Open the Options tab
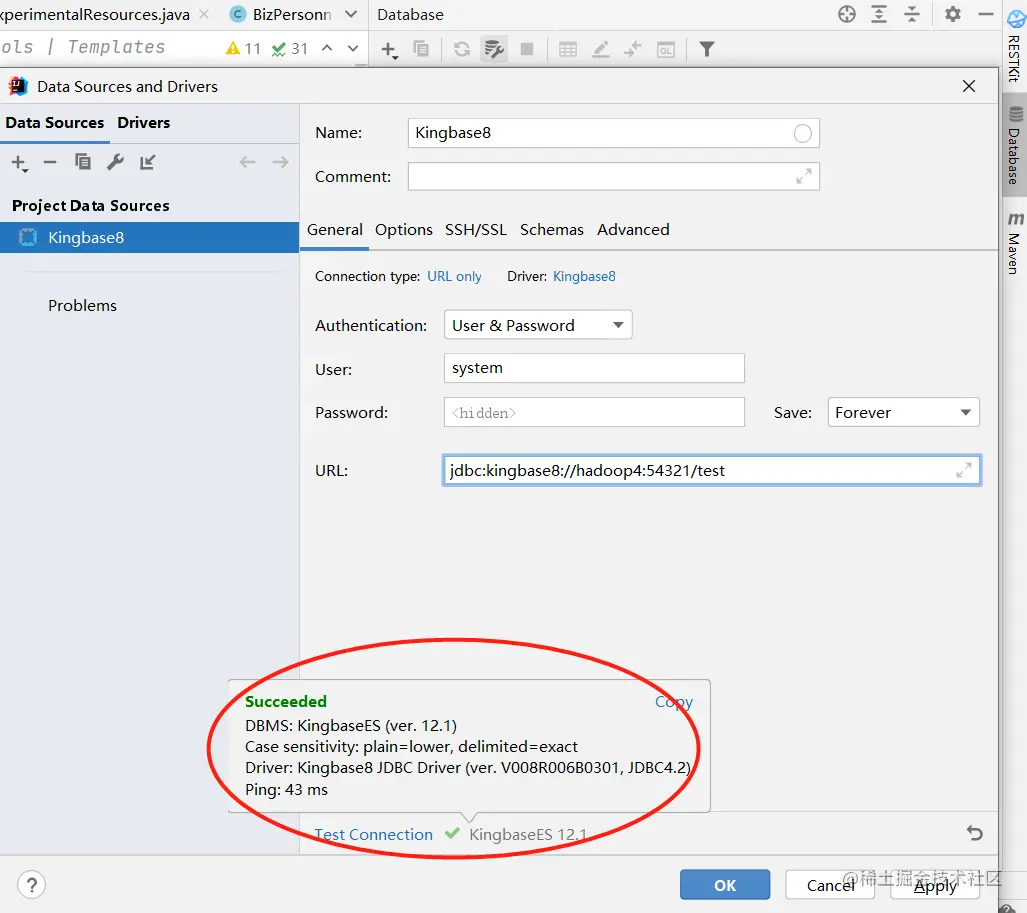 point(403,230)
